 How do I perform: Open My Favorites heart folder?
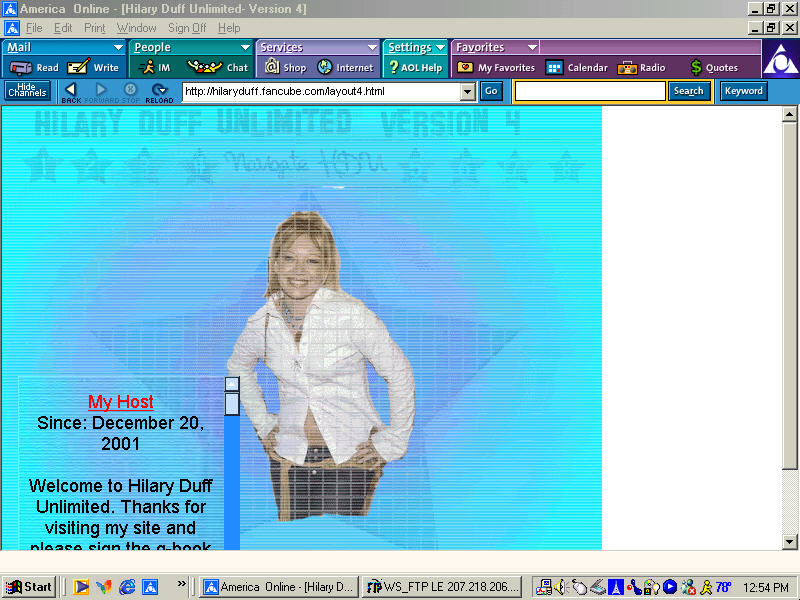[496, 67]
